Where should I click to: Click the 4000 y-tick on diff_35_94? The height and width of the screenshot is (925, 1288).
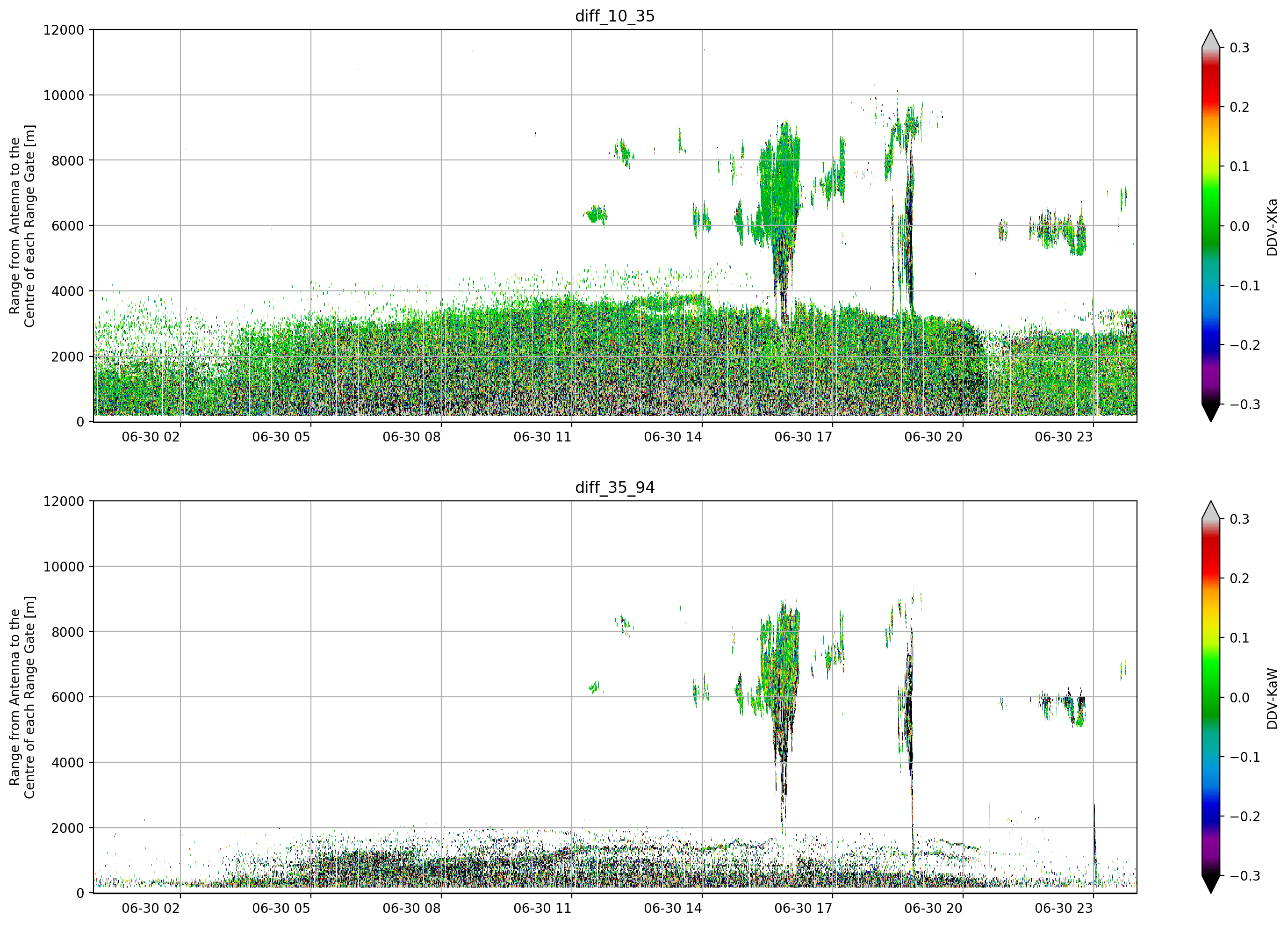click(68, 763)
